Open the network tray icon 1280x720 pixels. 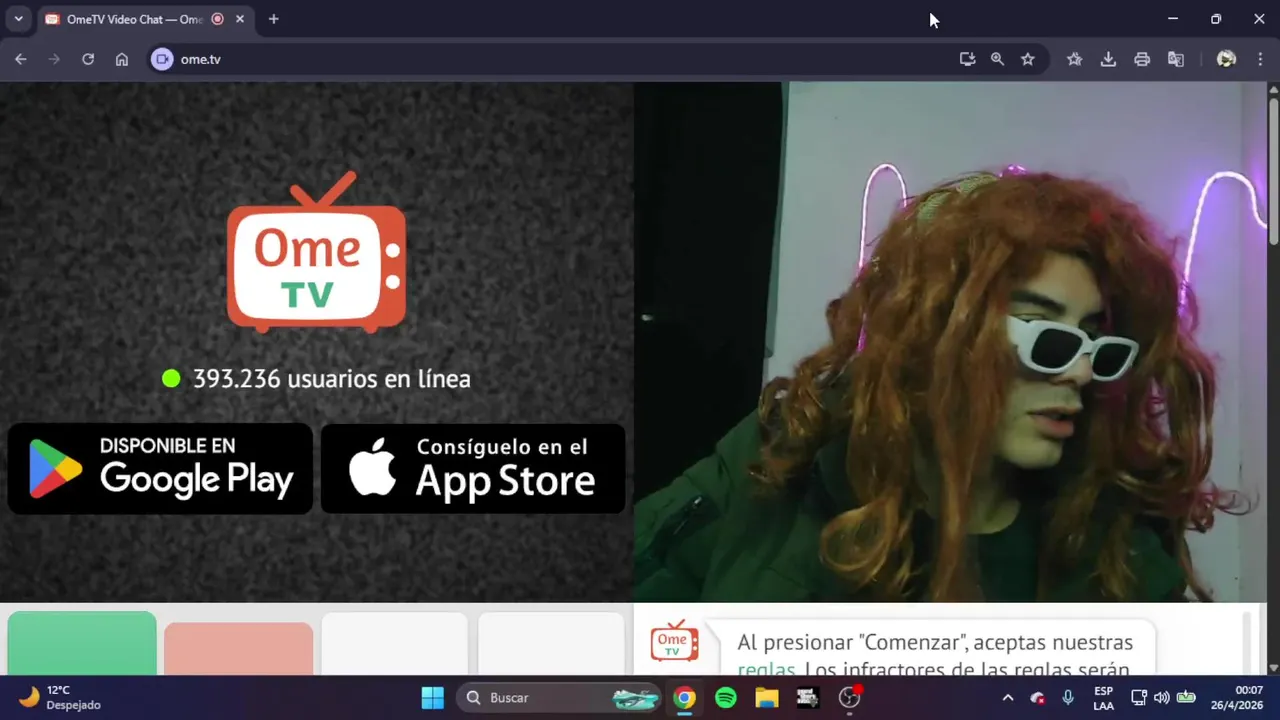[1138, 697]
